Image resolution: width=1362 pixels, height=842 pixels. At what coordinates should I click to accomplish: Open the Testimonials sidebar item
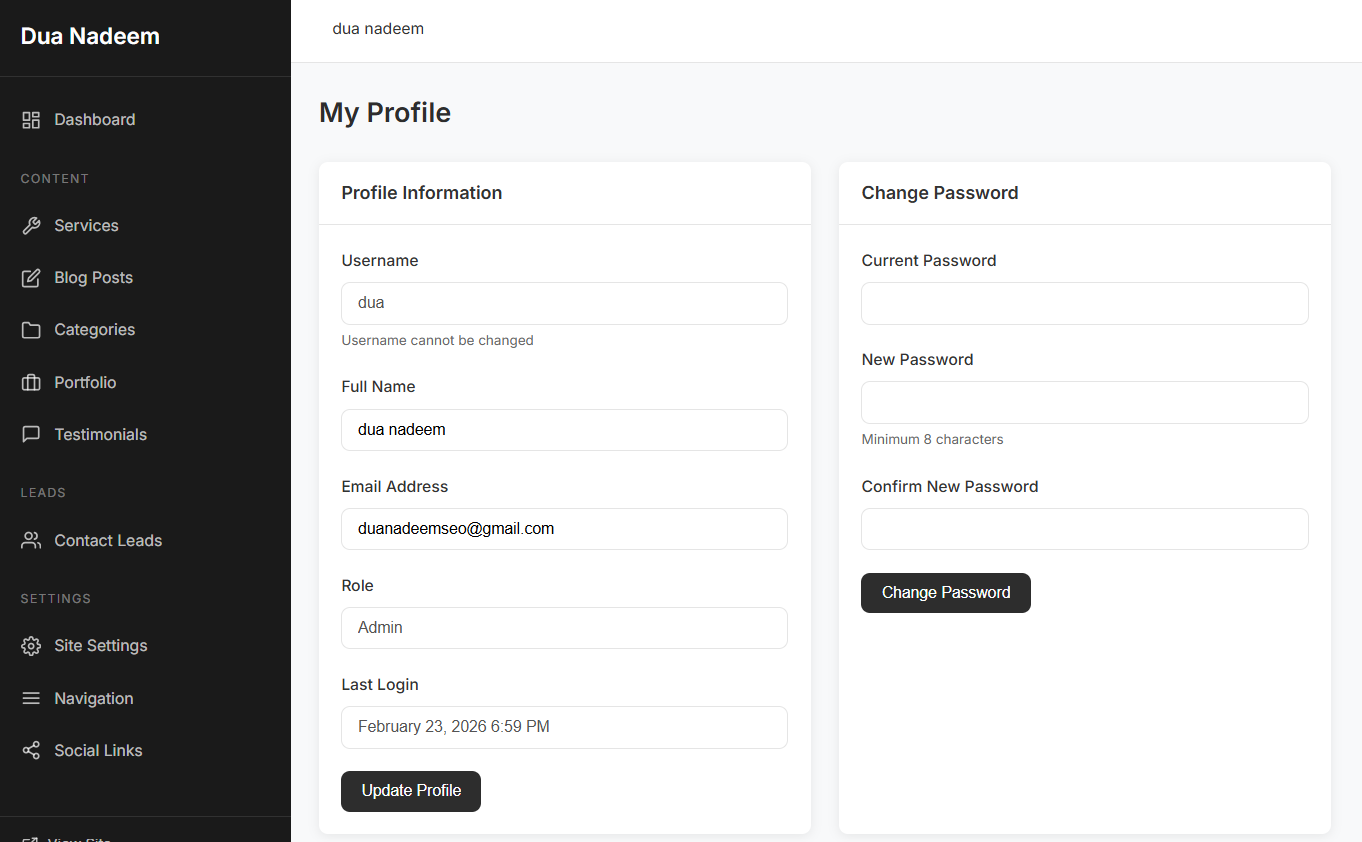click(x=100, y=435)
